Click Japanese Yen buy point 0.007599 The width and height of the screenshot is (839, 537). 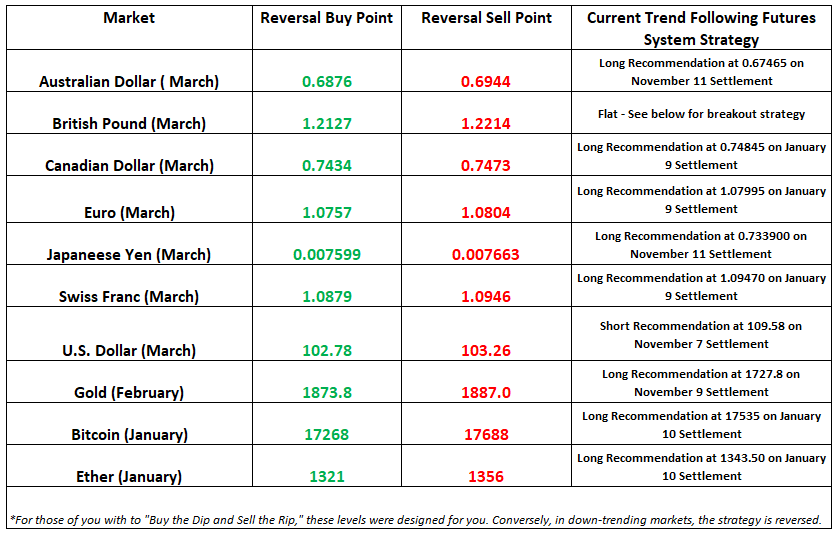[327, 255]
